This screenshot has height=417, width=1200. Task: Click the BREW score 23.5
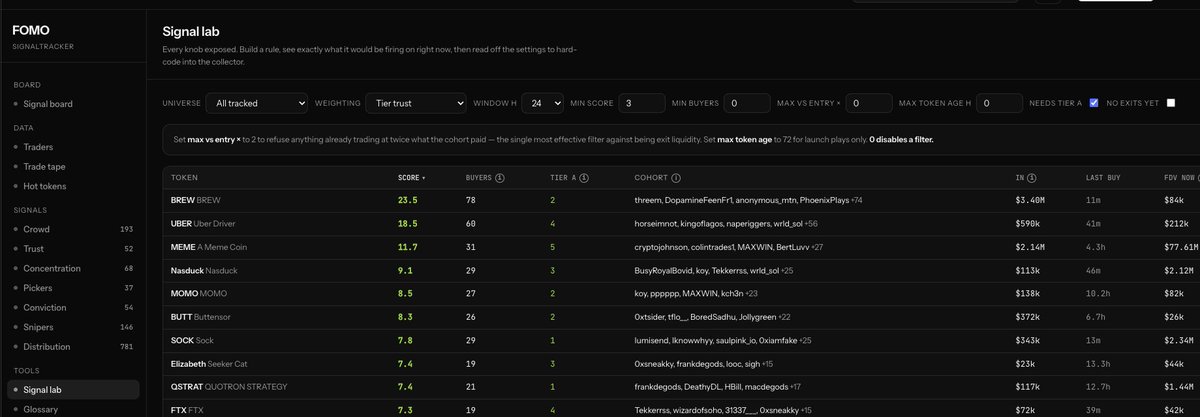click(x=408, y=200)
